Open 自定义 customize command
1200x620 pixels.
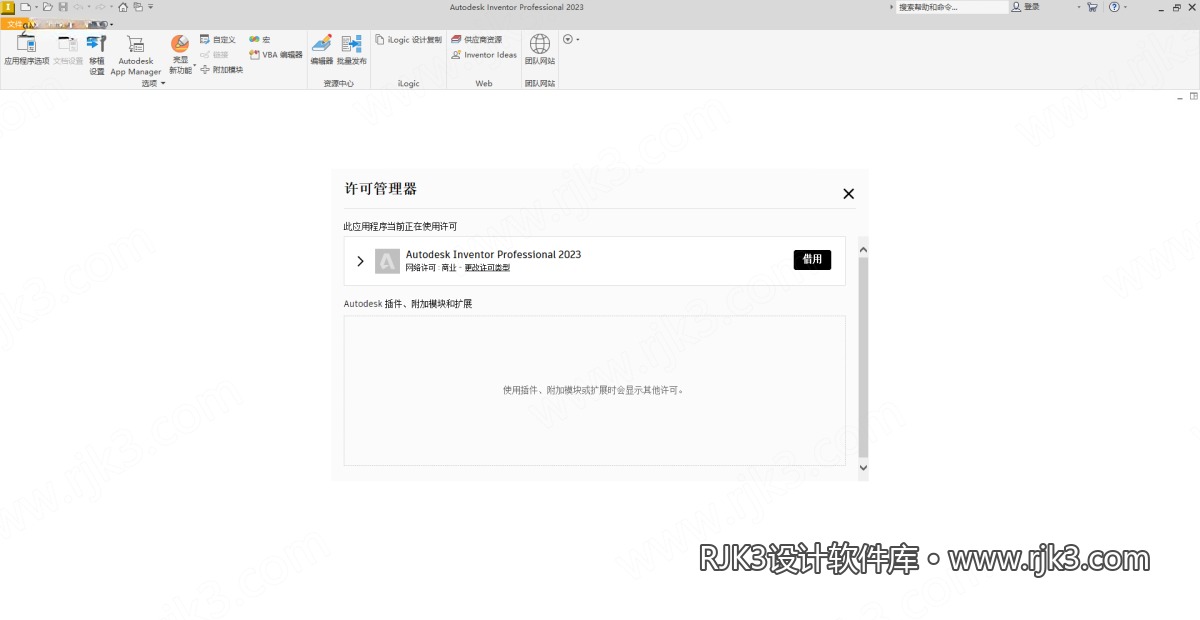(x=218, y=40)
